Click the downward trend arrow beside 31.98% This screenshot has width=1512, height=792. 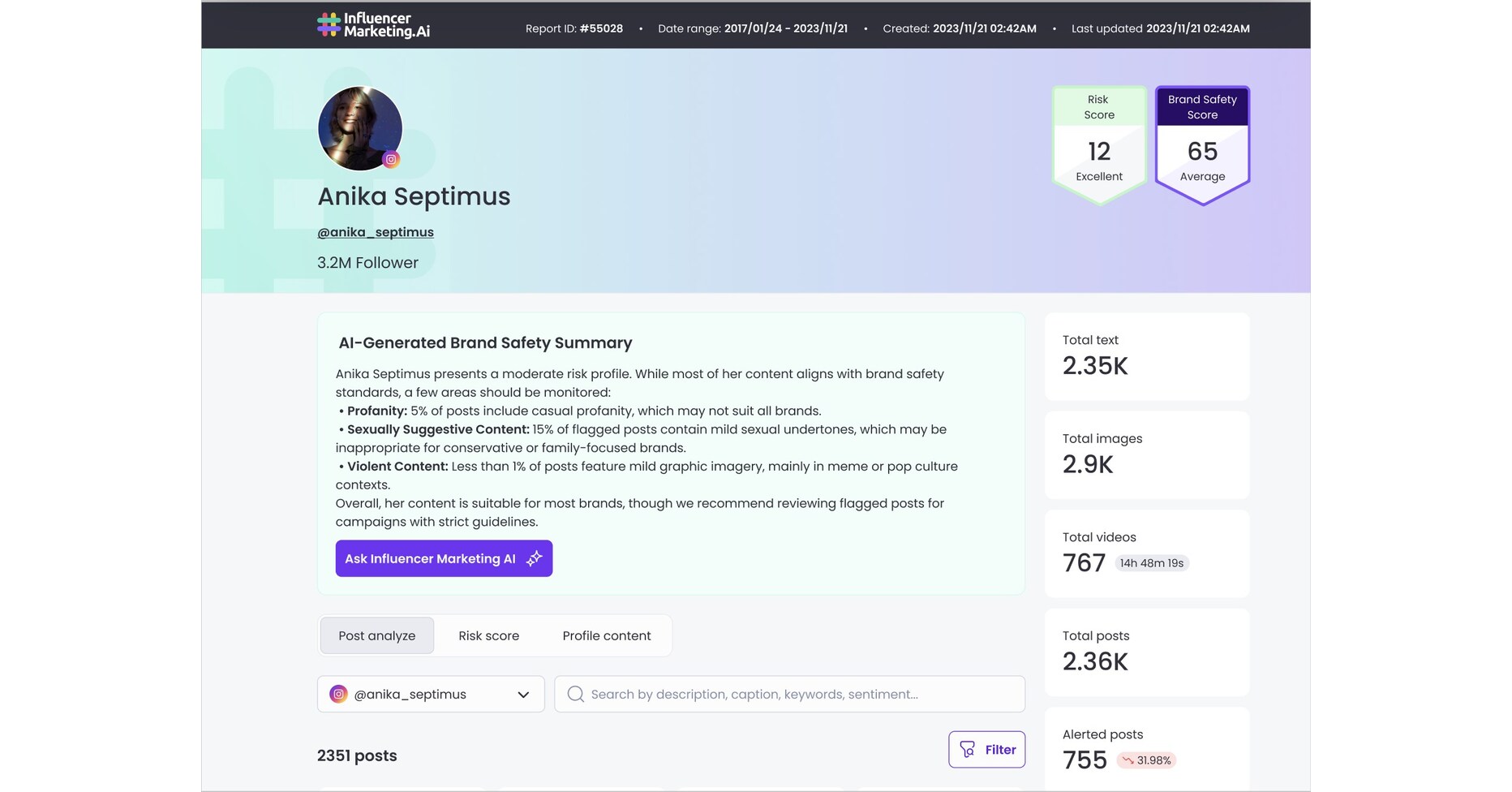click(1129, 760)
